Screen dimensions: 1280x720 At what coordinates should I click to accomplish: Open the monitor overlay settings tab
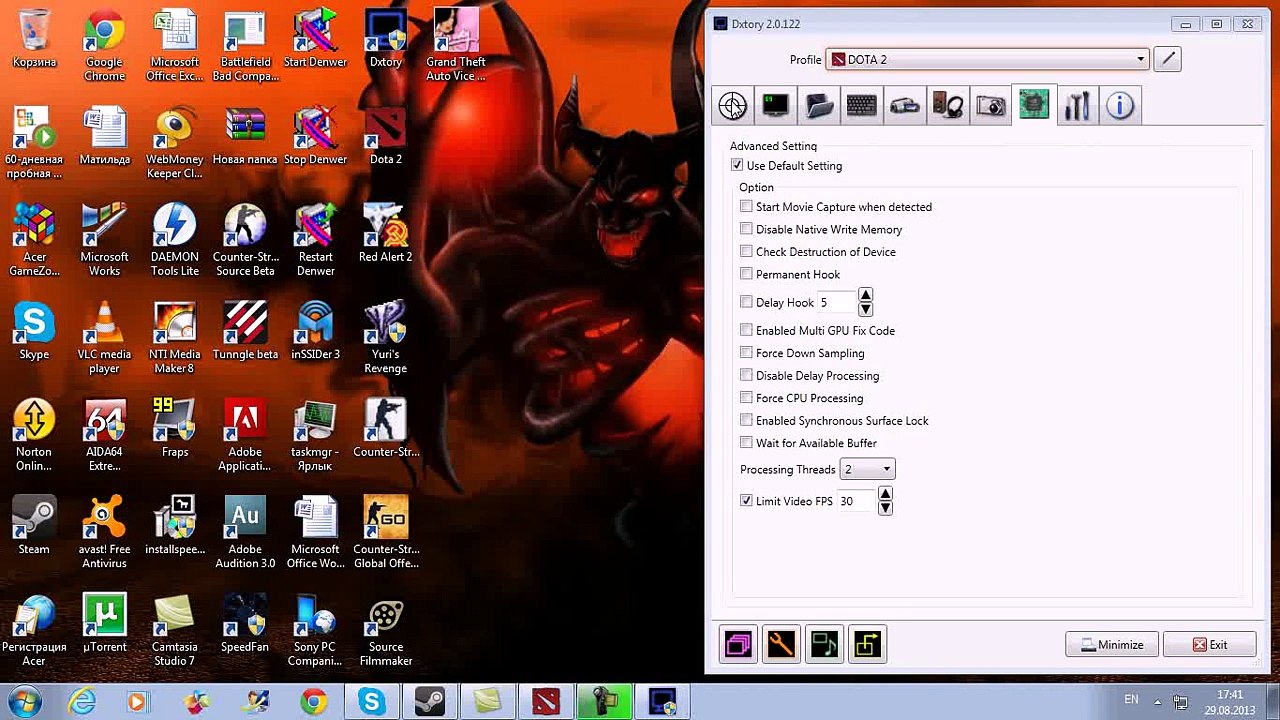click(x=776, y=106)
